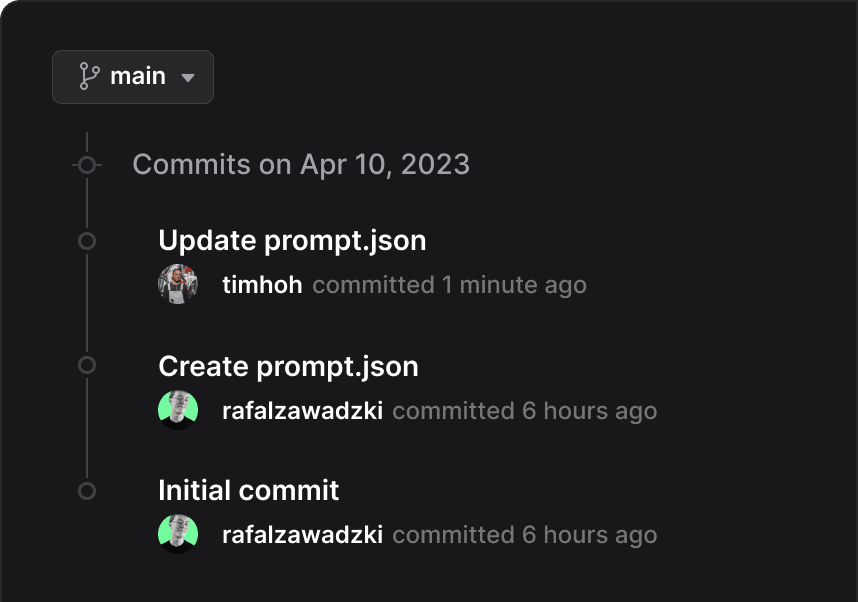Click the caret arrow in the branch selector
Screen dimensions: 858x602
pos(188,76)
